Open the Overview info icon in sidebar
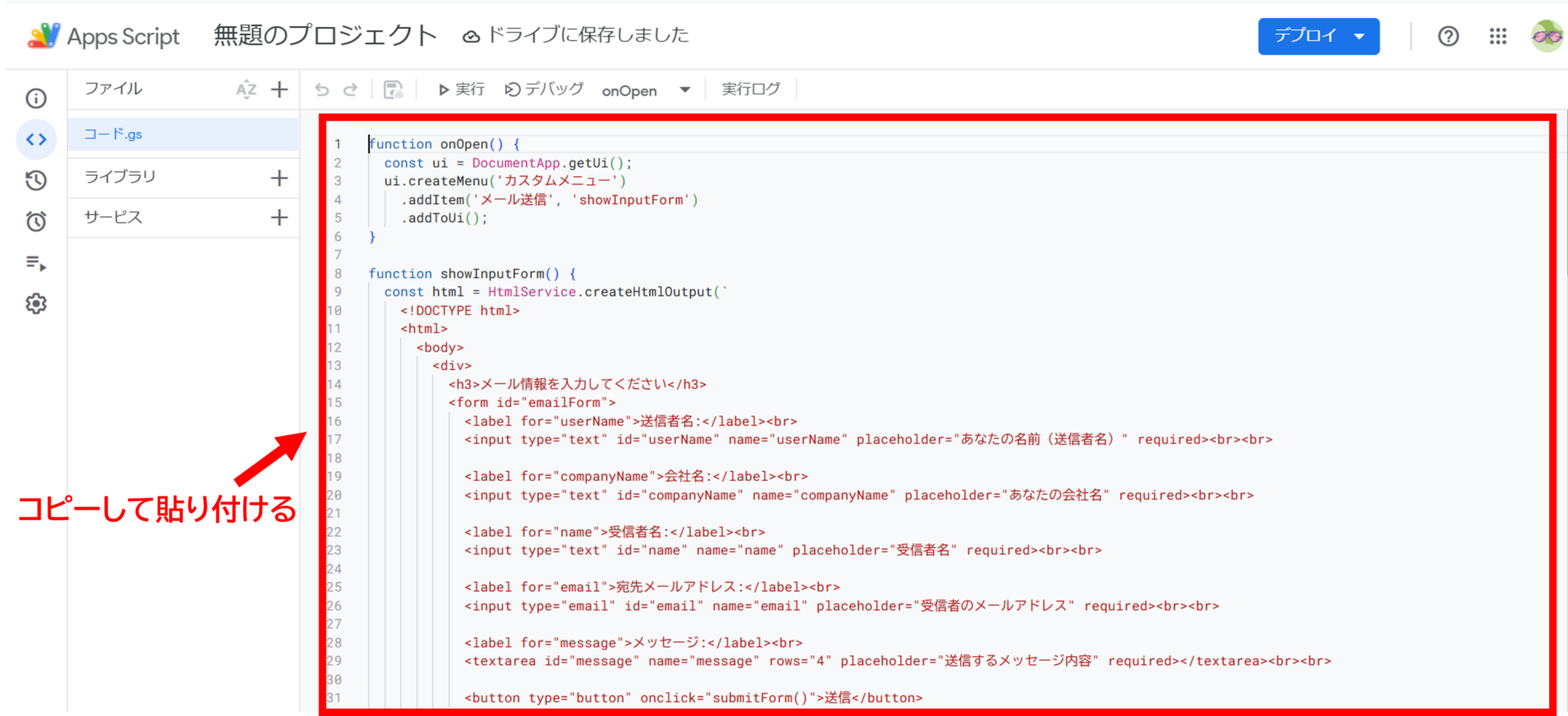The width and height of the screenshot is (1568, 716). coord(36,98)
